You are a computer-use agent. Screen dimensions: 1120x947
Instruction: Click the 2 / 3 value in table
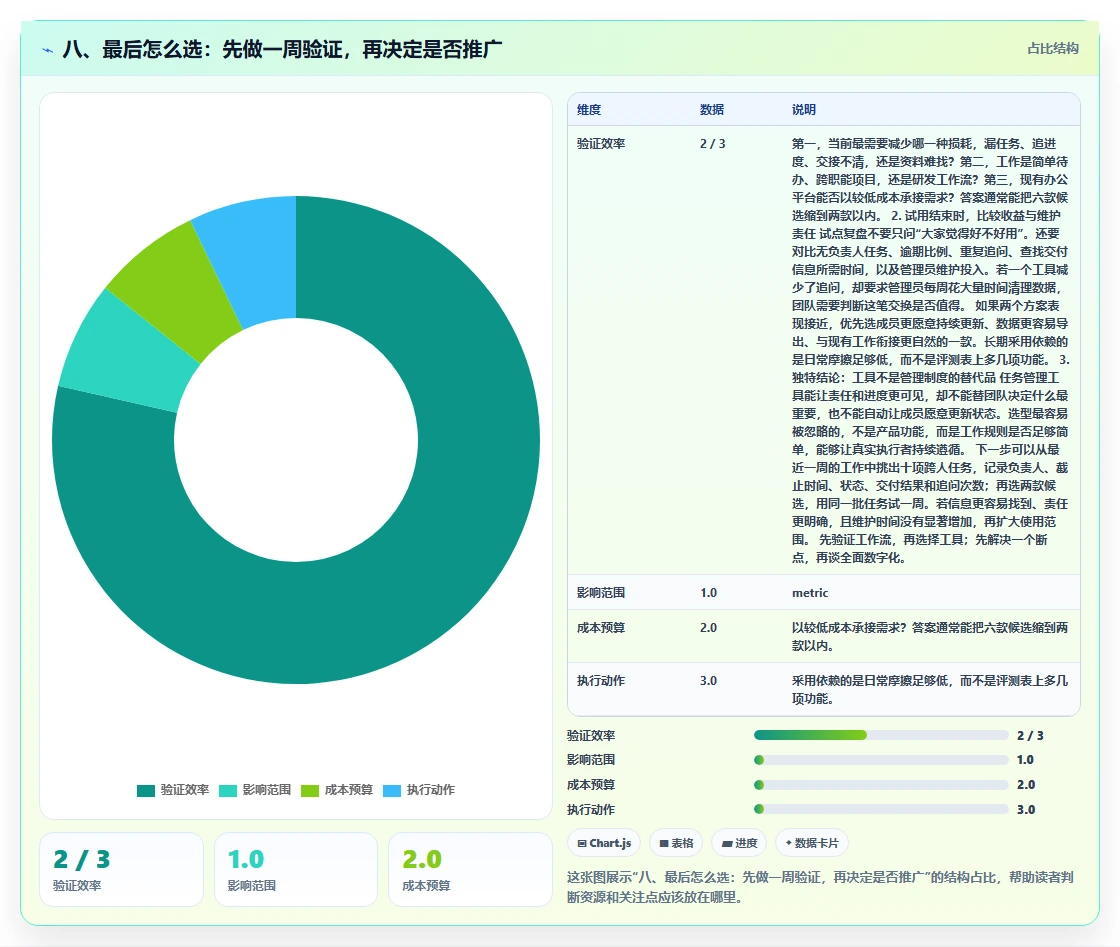coord(712,144)
